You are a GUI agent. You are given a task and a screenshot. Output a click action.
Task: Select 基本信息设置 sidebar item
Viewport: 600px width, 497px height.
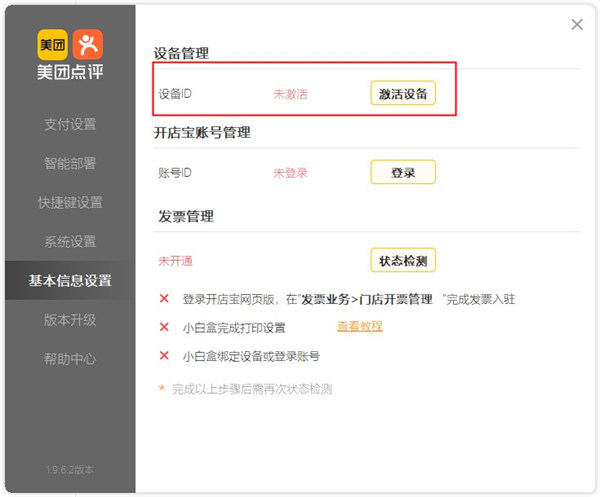[70, 281]
